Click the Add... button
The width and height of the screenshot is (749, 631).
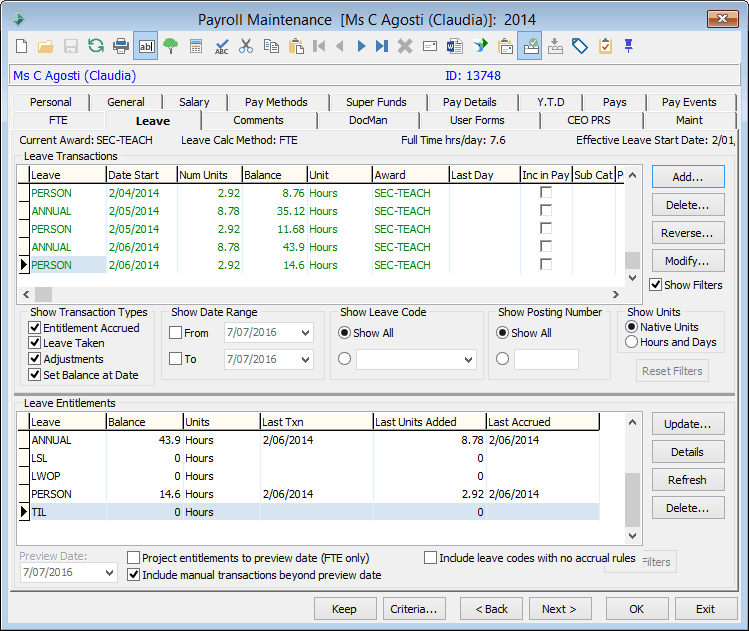(688, 177)
